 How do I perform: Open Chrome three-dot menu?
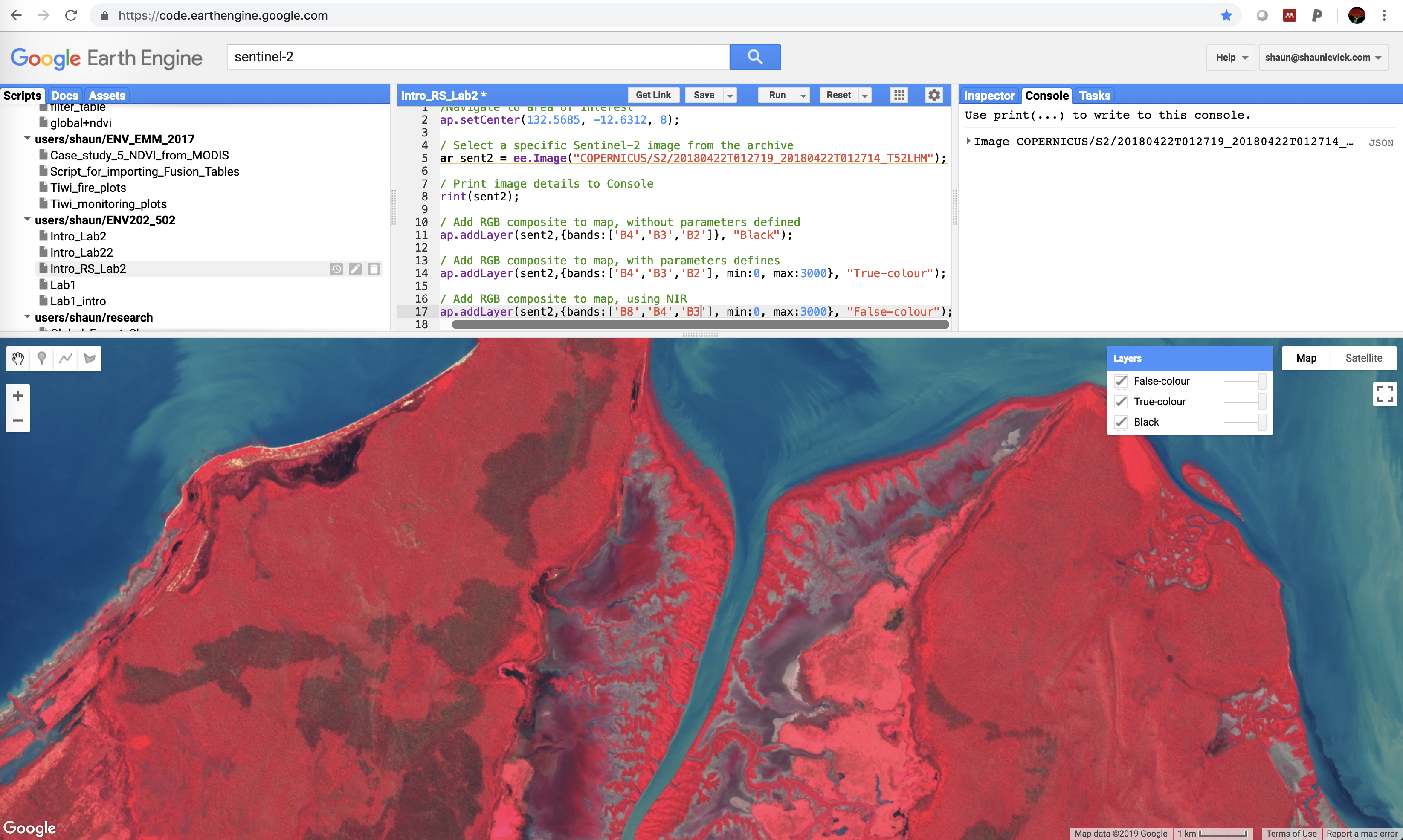(x=1384, y=15)
